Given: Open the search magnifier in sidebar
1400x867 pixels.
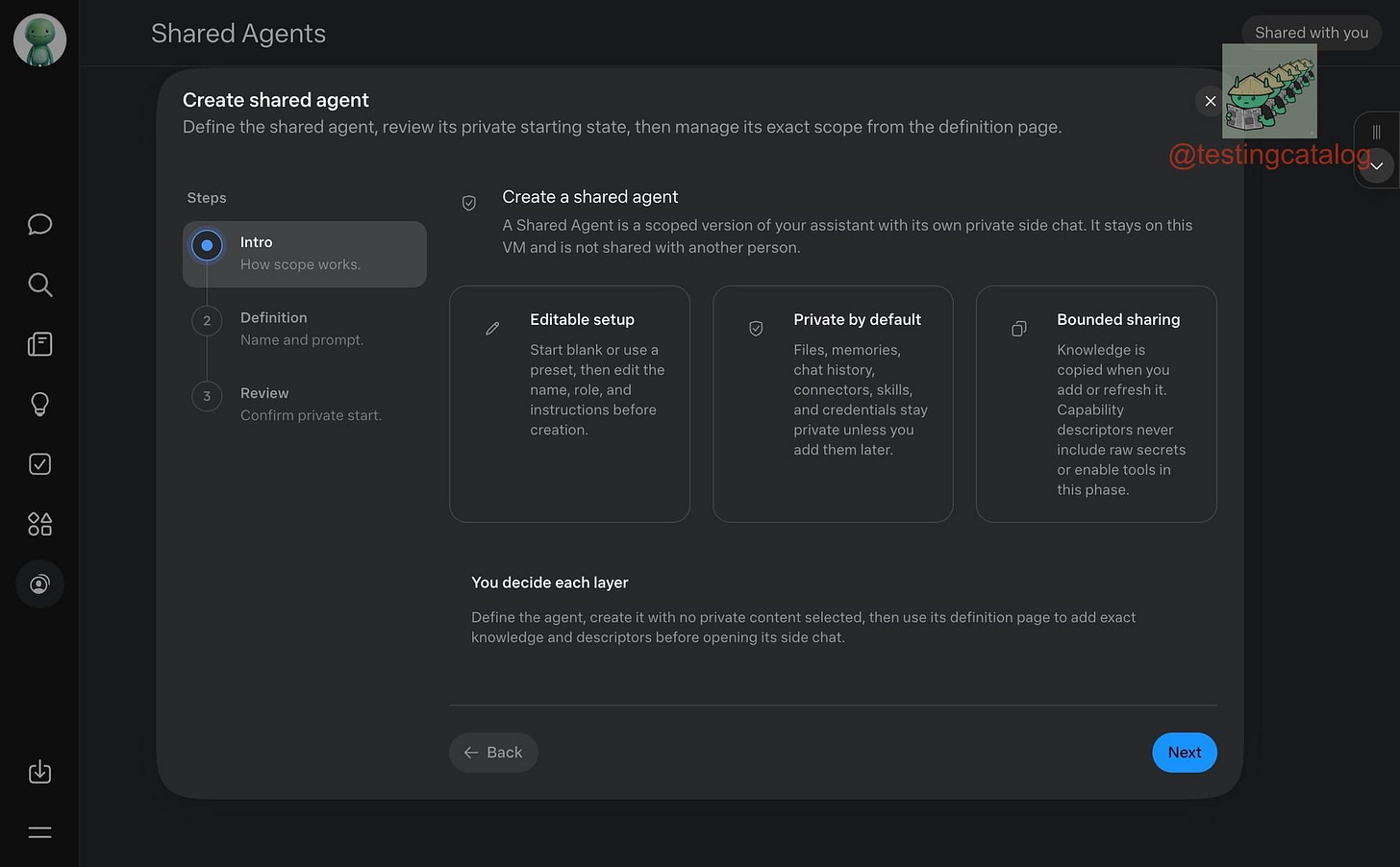Looking at the screenshot, I should [39, 285].
